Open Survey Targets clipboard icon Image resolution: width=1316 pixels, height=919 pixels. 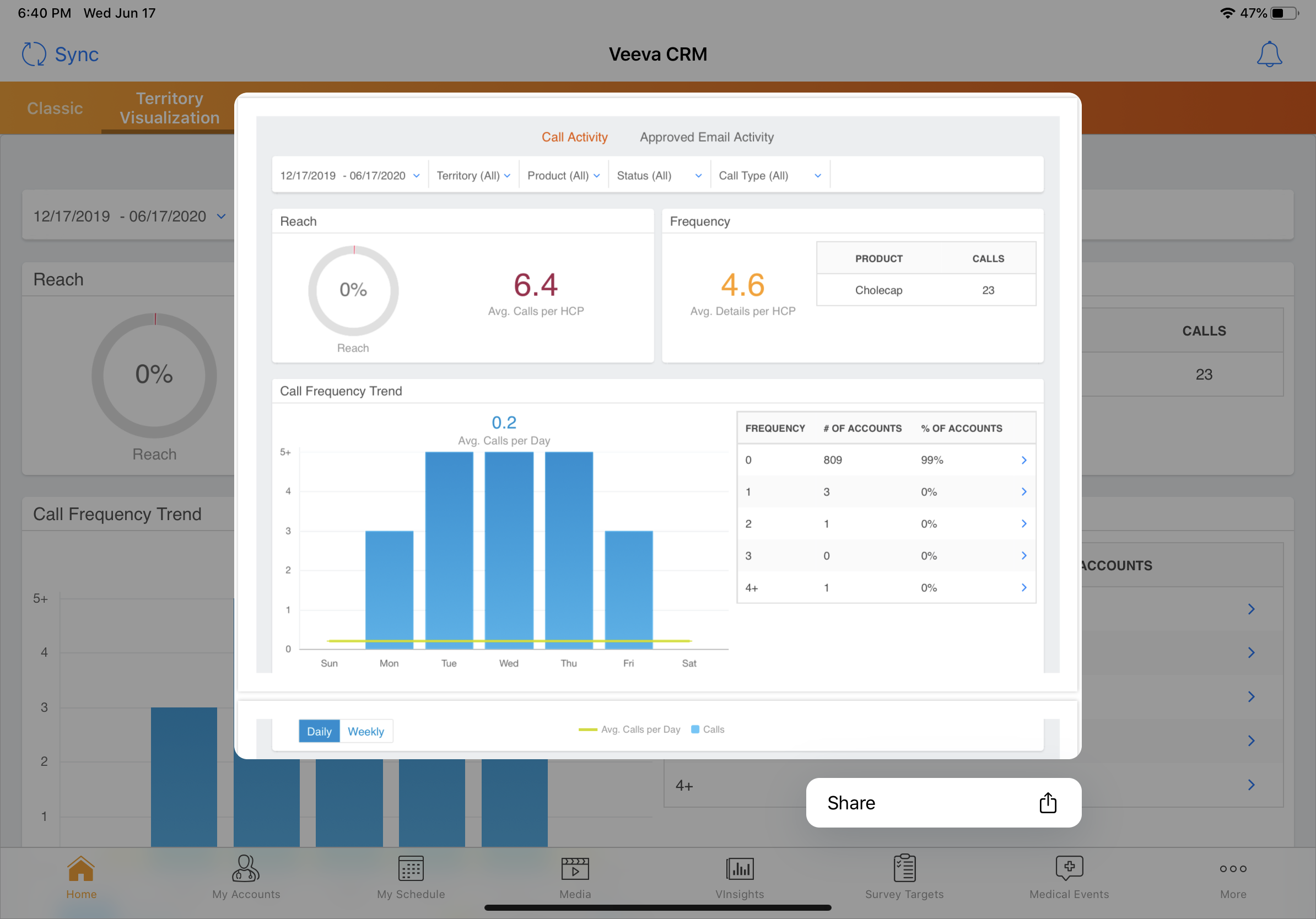(904, 868)
